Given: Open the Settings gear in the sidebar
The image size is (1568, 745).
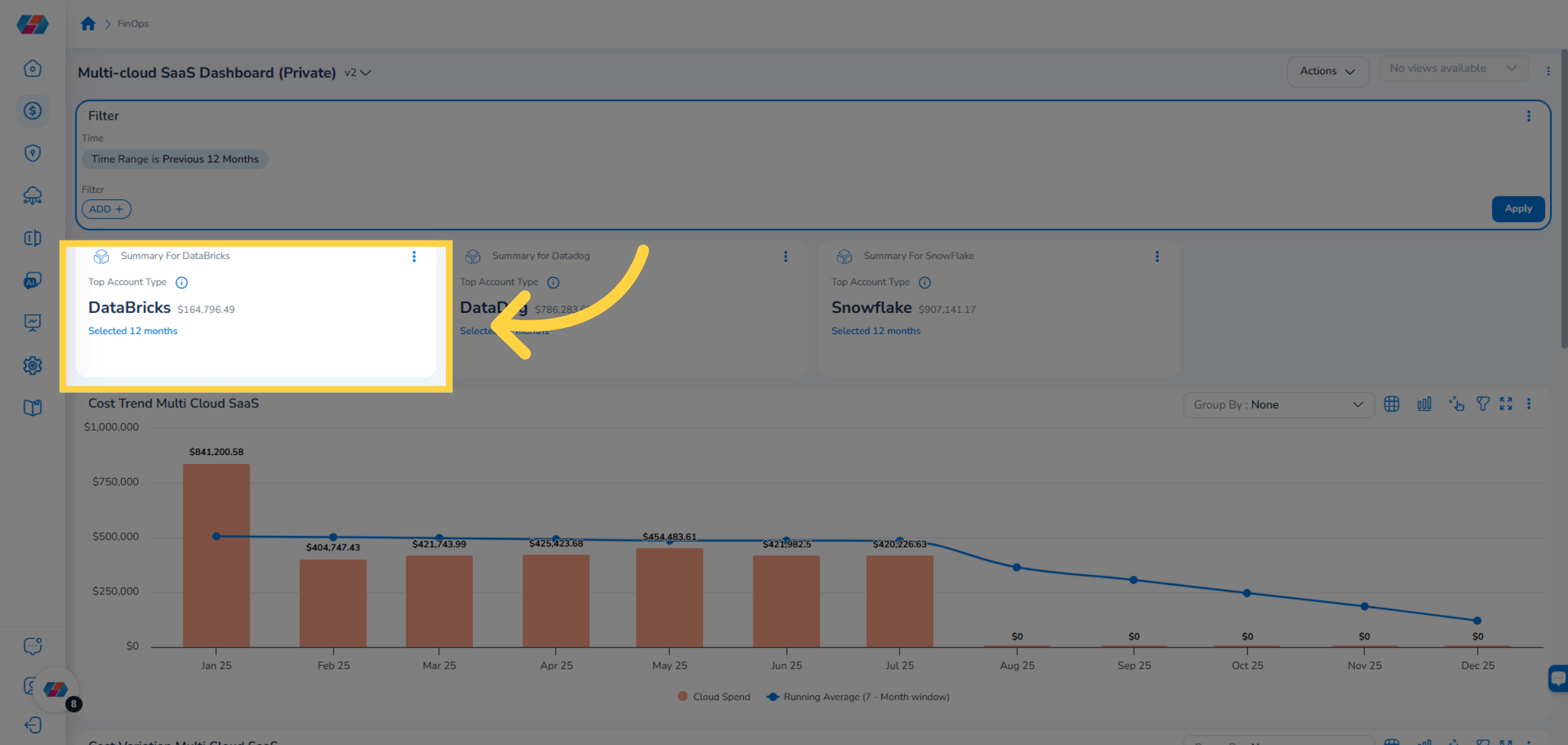Looking at the screenshot, I should pos(32,365).
